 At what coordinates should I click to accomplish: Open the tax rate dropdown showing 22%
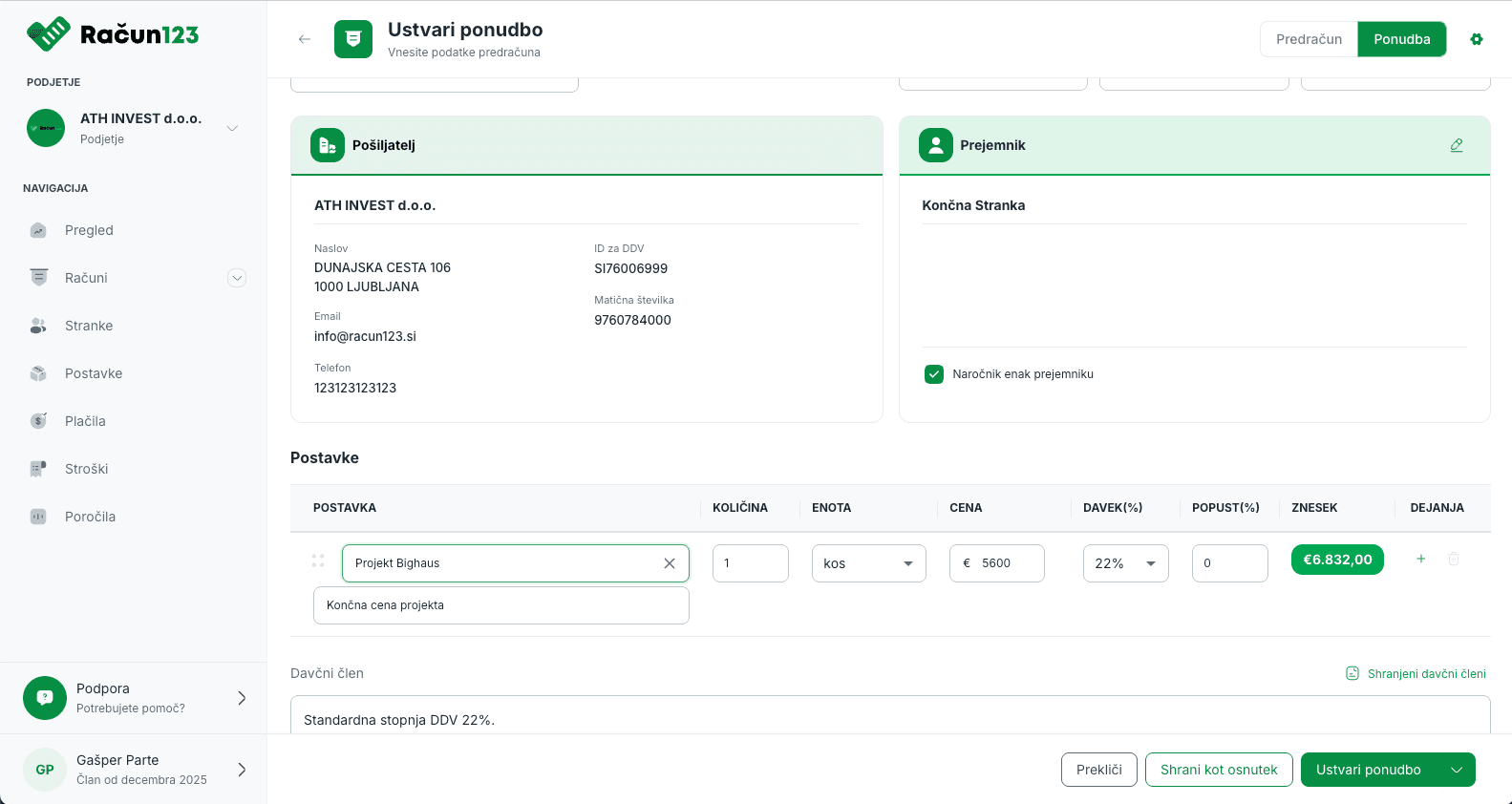click(x=1125, y=563)
